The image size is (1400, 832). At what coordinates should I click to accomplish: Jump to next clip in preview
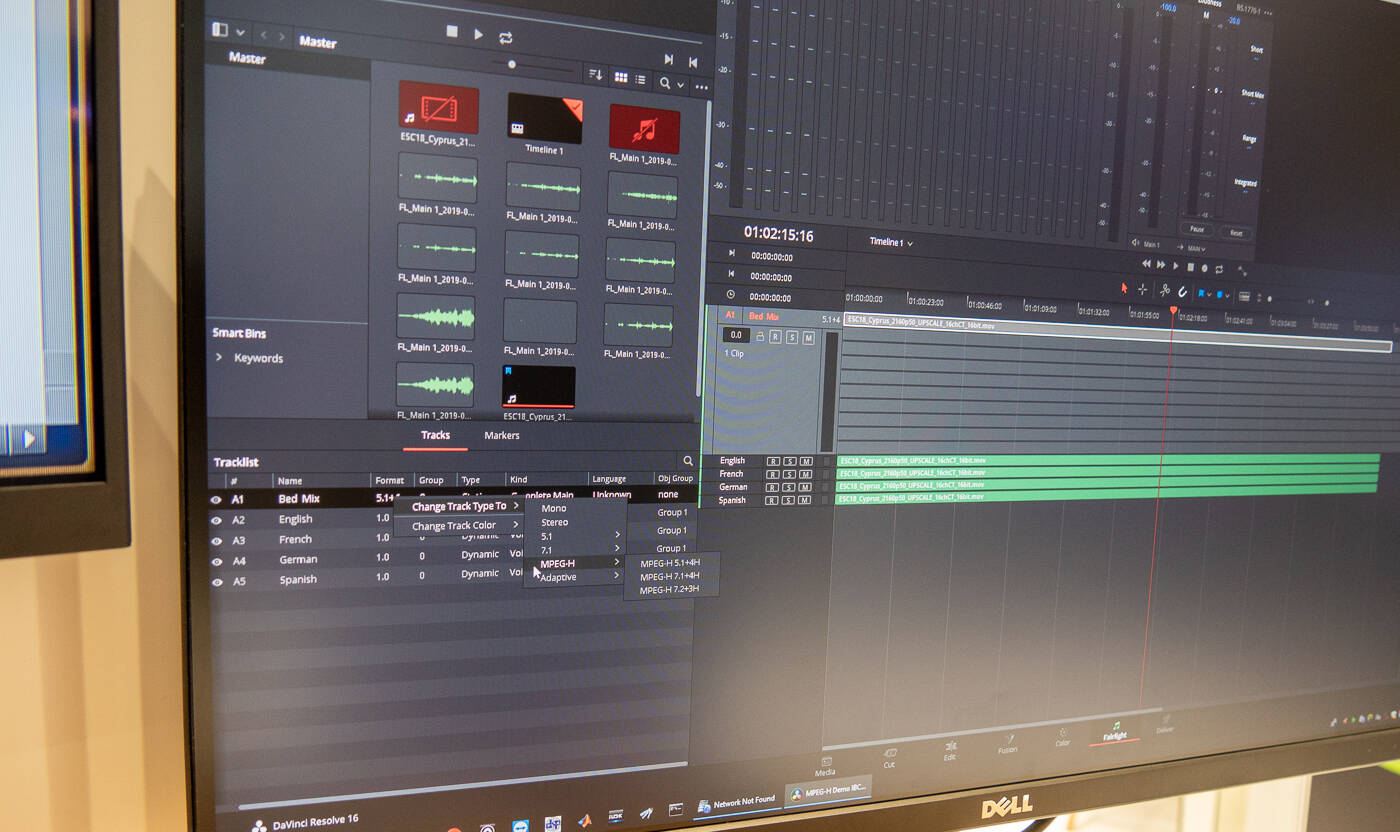(x=668, y=60)
